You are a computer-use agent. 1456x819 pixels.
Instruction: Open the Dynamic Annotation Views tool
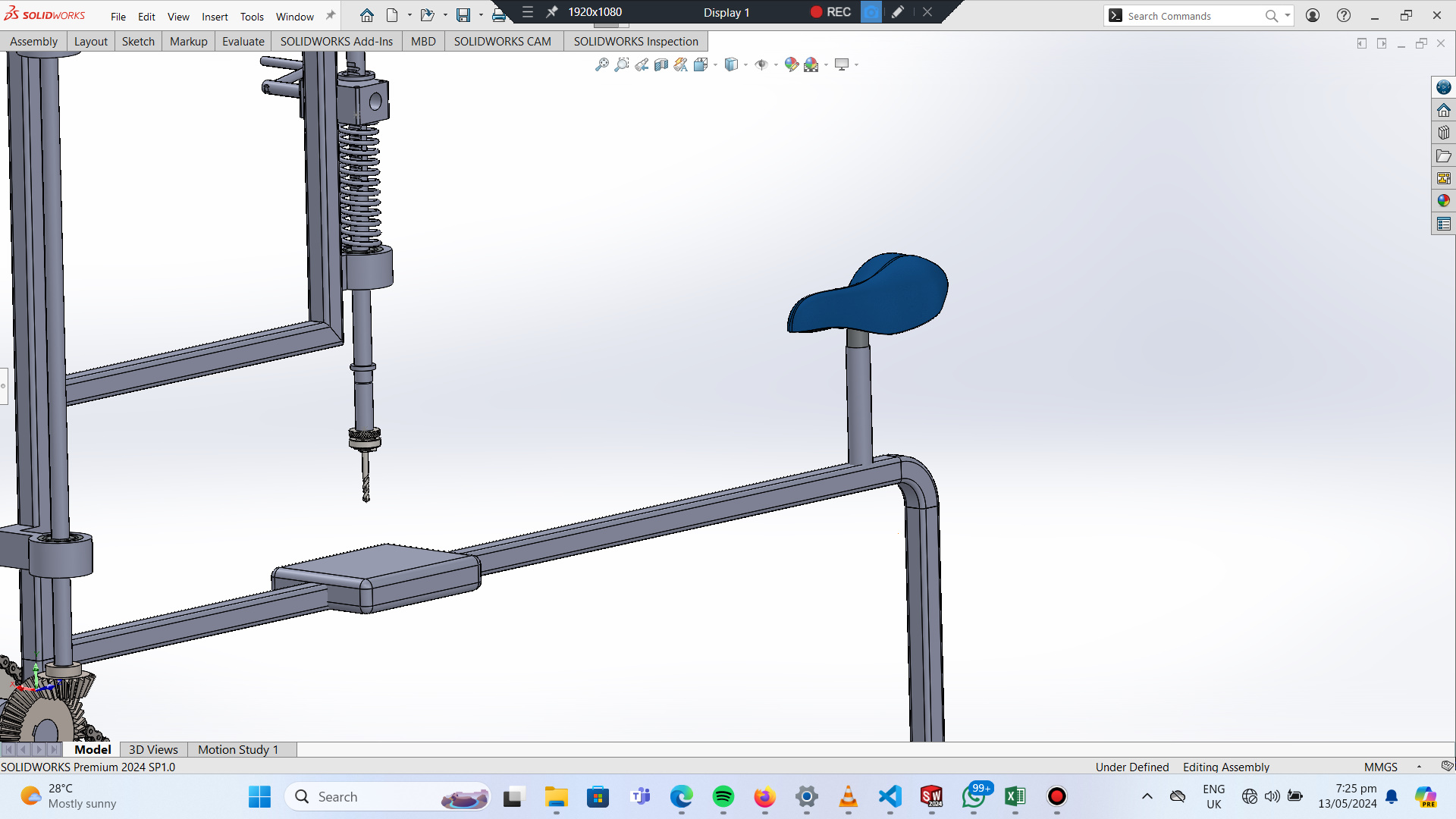(681, 64)
